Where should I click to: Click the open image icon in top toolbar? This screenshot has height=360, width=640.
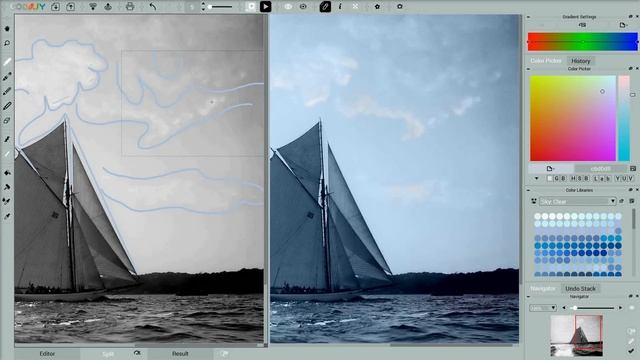click(56, 7)
